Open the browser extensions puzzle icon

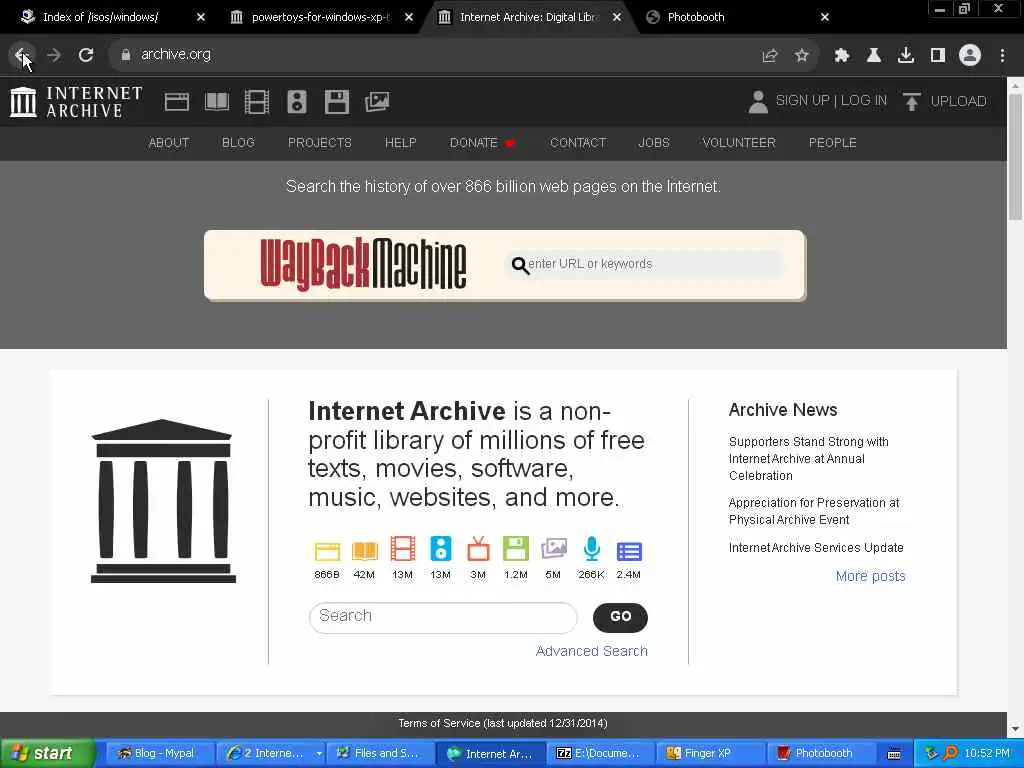(x=842, y=56)
